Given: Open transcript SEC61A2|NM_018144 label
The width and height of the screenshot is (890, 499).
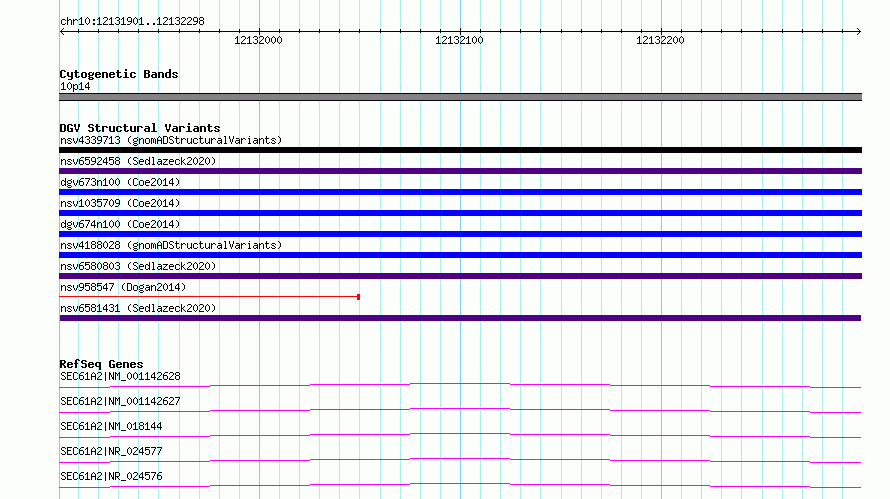Looking at the screenshot, I should [x=111, y=426].
